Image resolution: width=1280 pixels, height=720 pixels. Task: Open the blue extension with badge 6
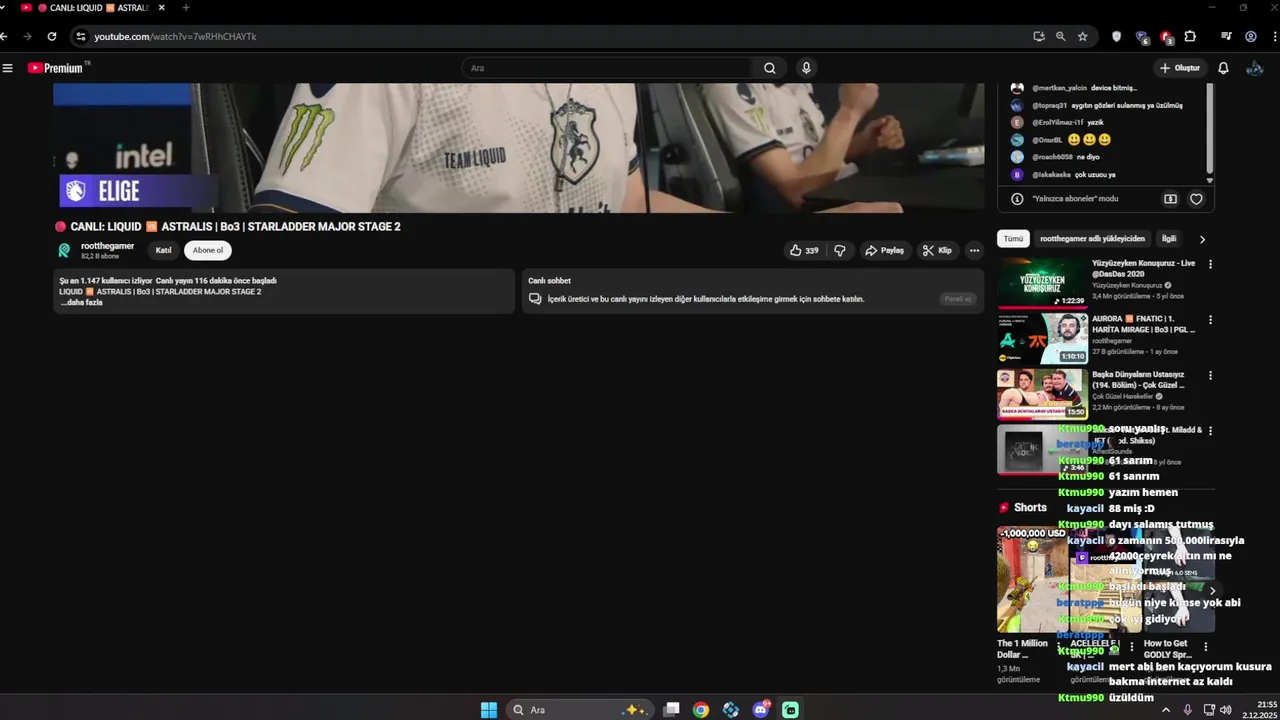coord(1142,37)
